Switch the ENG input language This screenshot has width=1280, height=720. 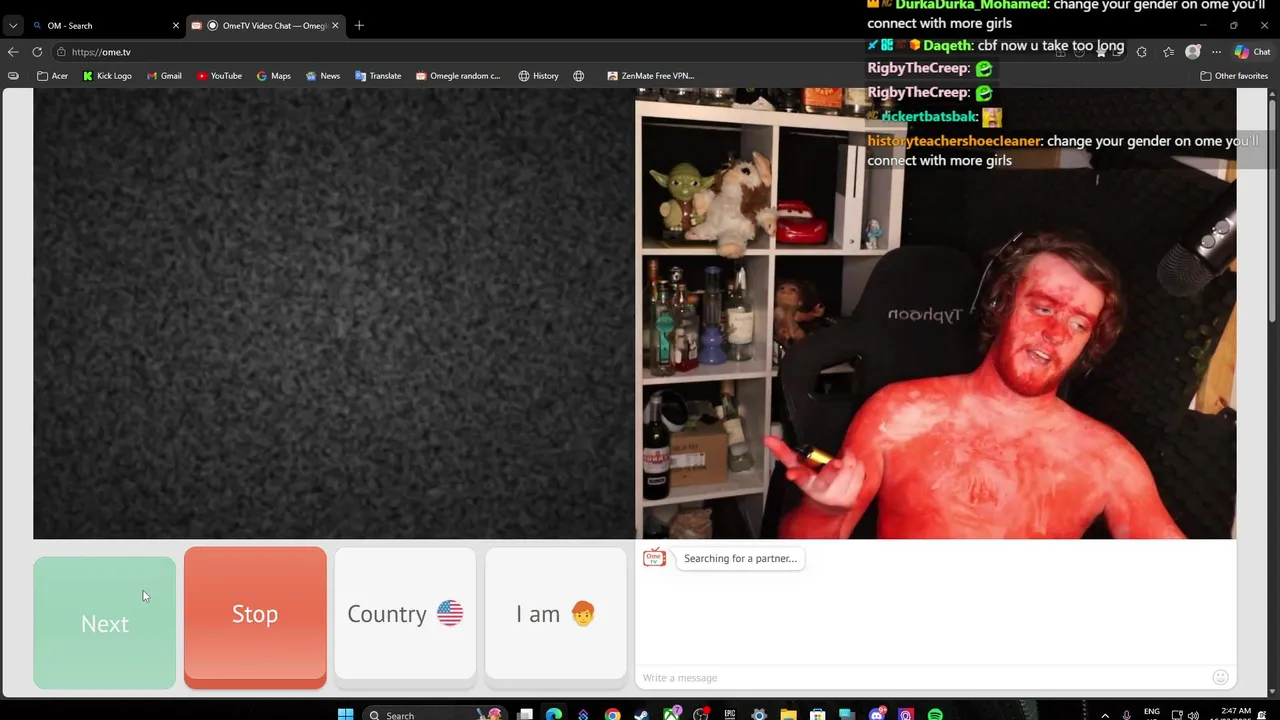click(x=1151, y=713)
